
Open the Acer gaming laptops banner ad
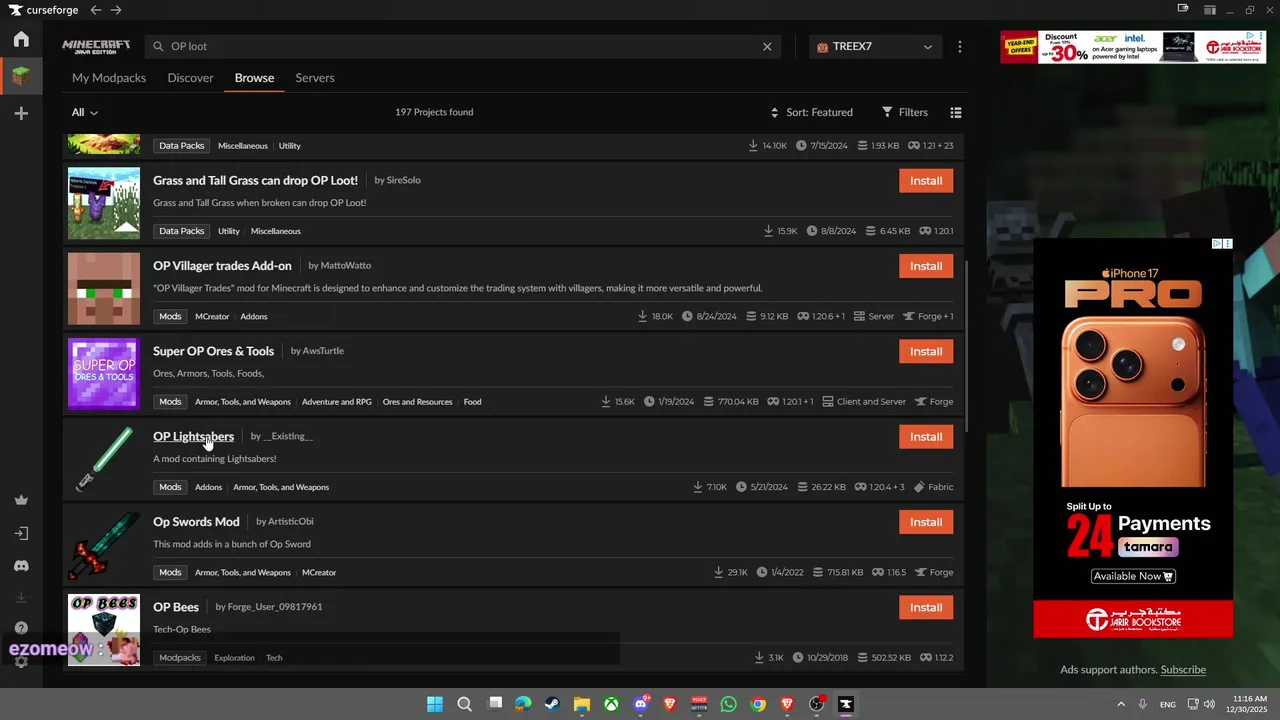(x=1132, y=47)
